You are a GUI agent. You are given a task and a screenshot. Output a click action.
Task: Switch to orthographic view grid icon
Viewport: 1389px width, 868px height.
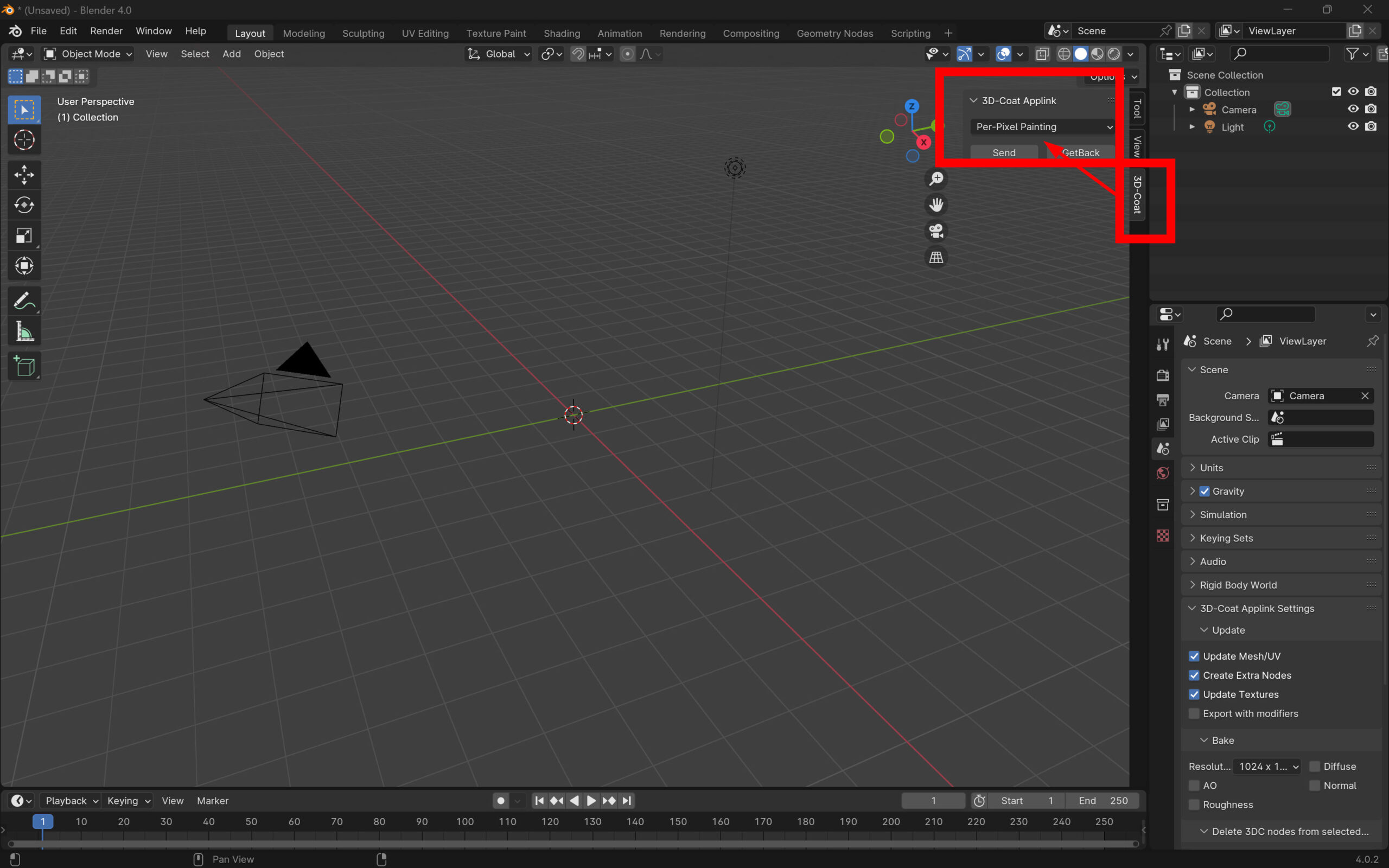936,257
